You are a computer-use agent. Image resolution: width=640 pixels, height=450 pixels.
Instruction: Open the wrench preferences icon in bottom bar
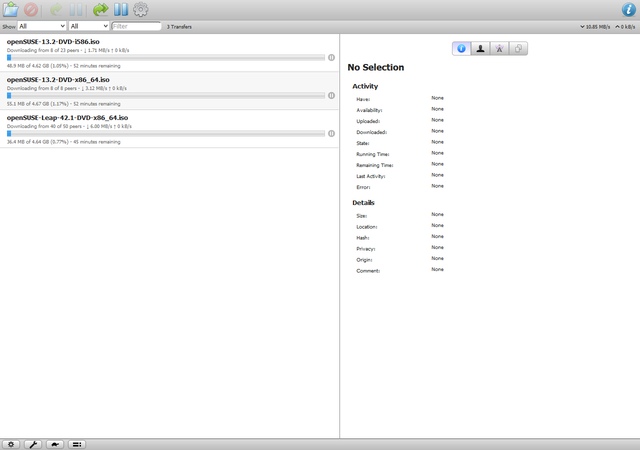point(33,444)
